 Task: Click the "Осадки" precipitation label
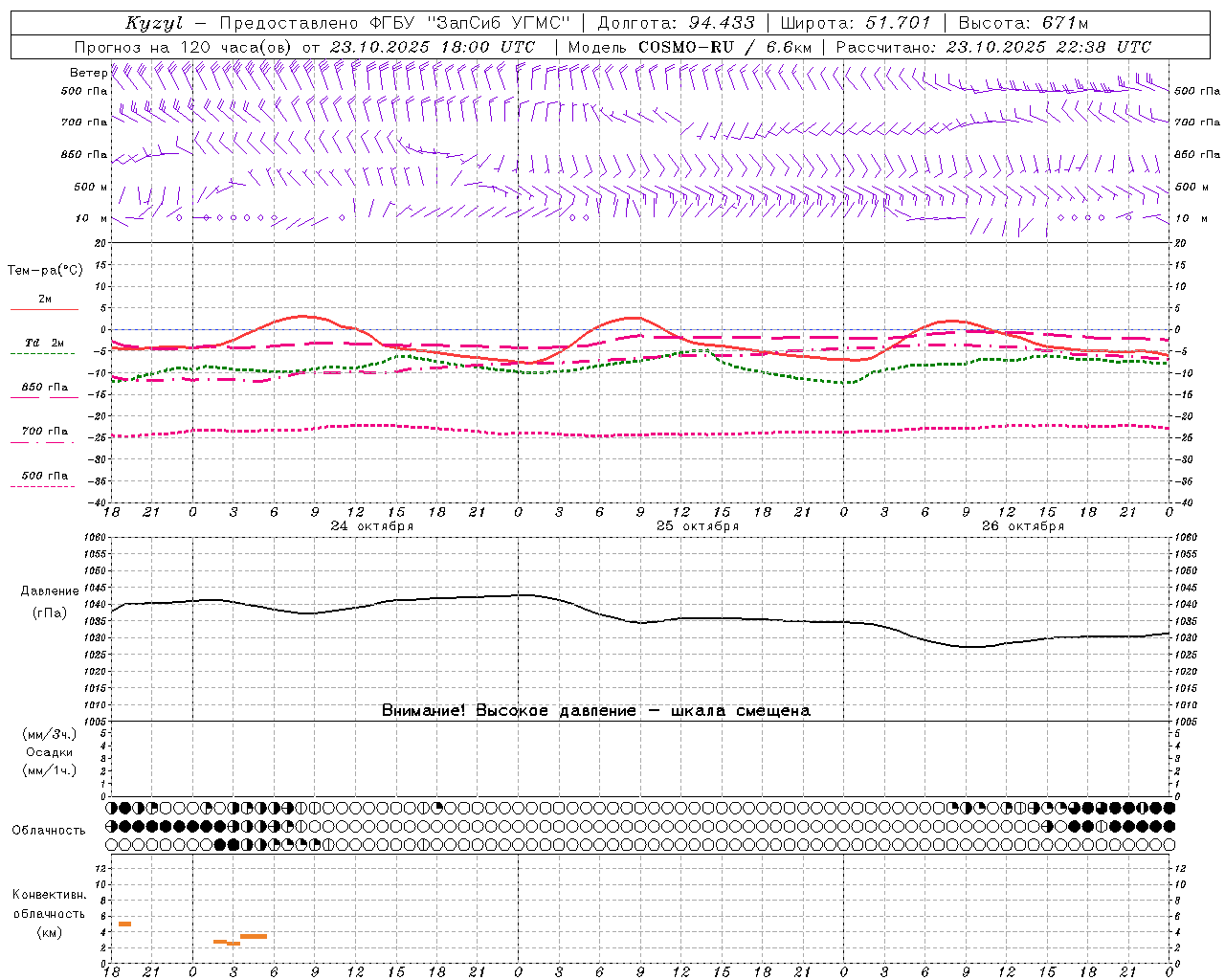click(50, 752)
